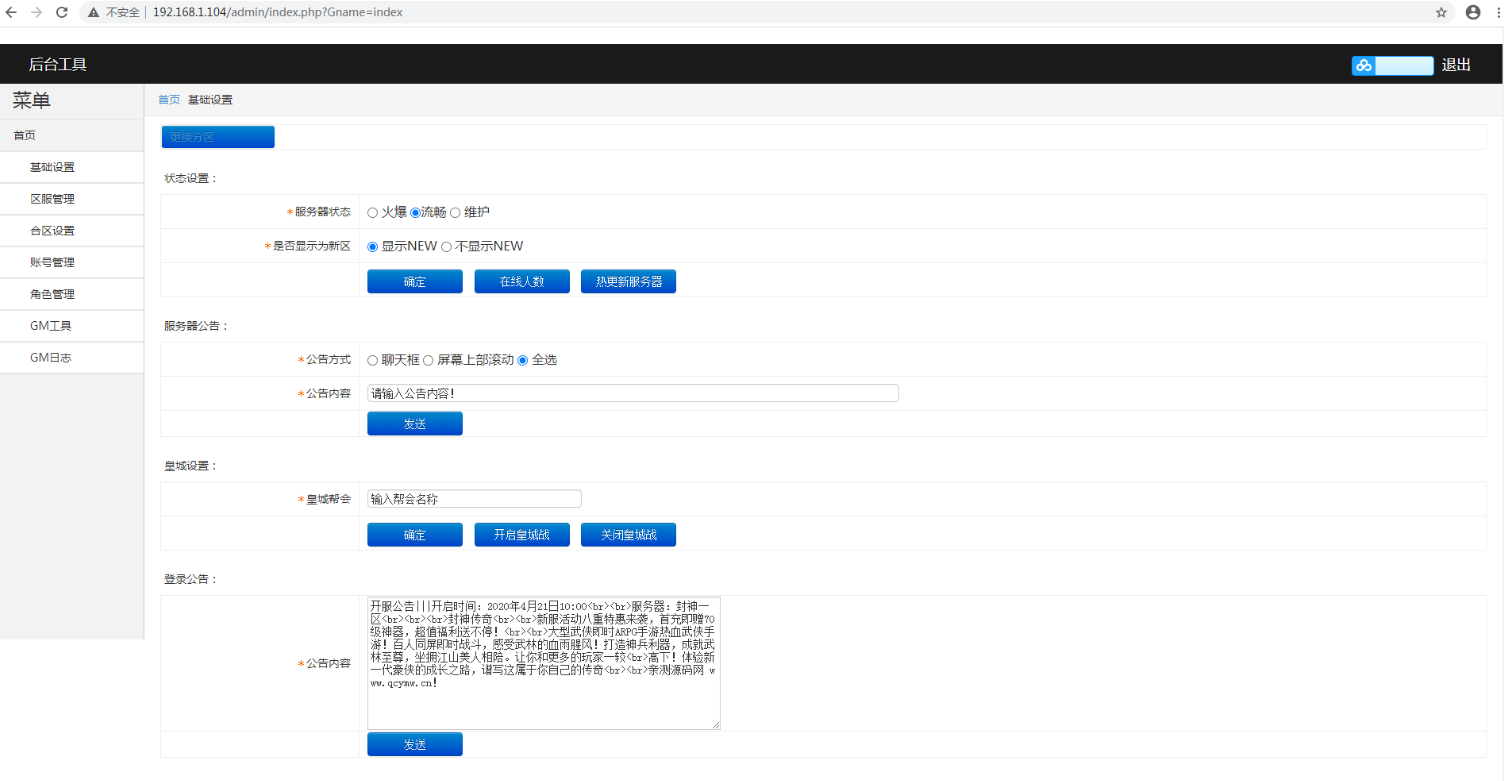
Task: Choose 不显示NEW for new zone display
Action: pyautogui.click(x=446, y=246)
